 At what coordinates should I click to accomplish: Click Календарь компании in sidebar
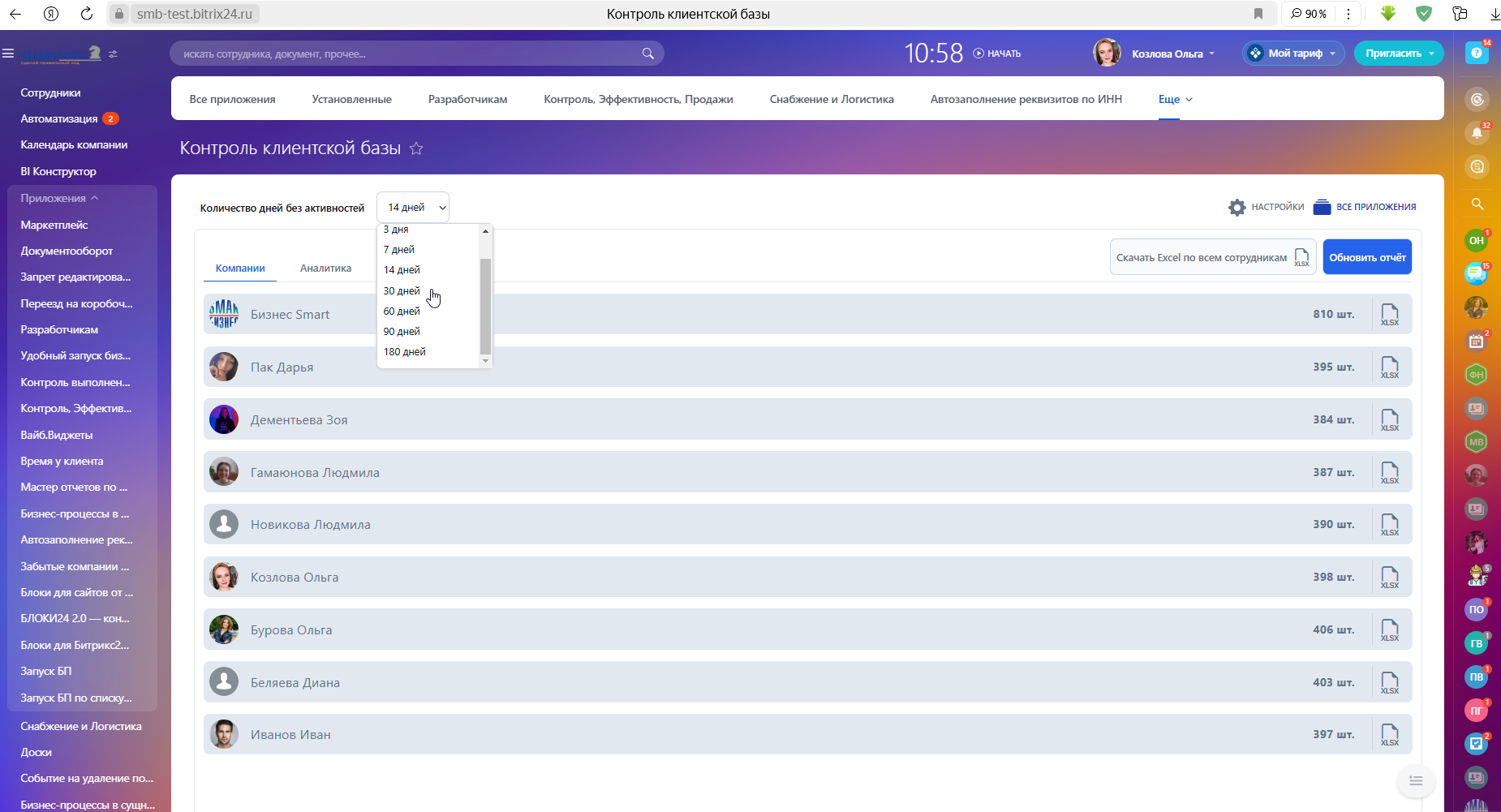[74, 144]
